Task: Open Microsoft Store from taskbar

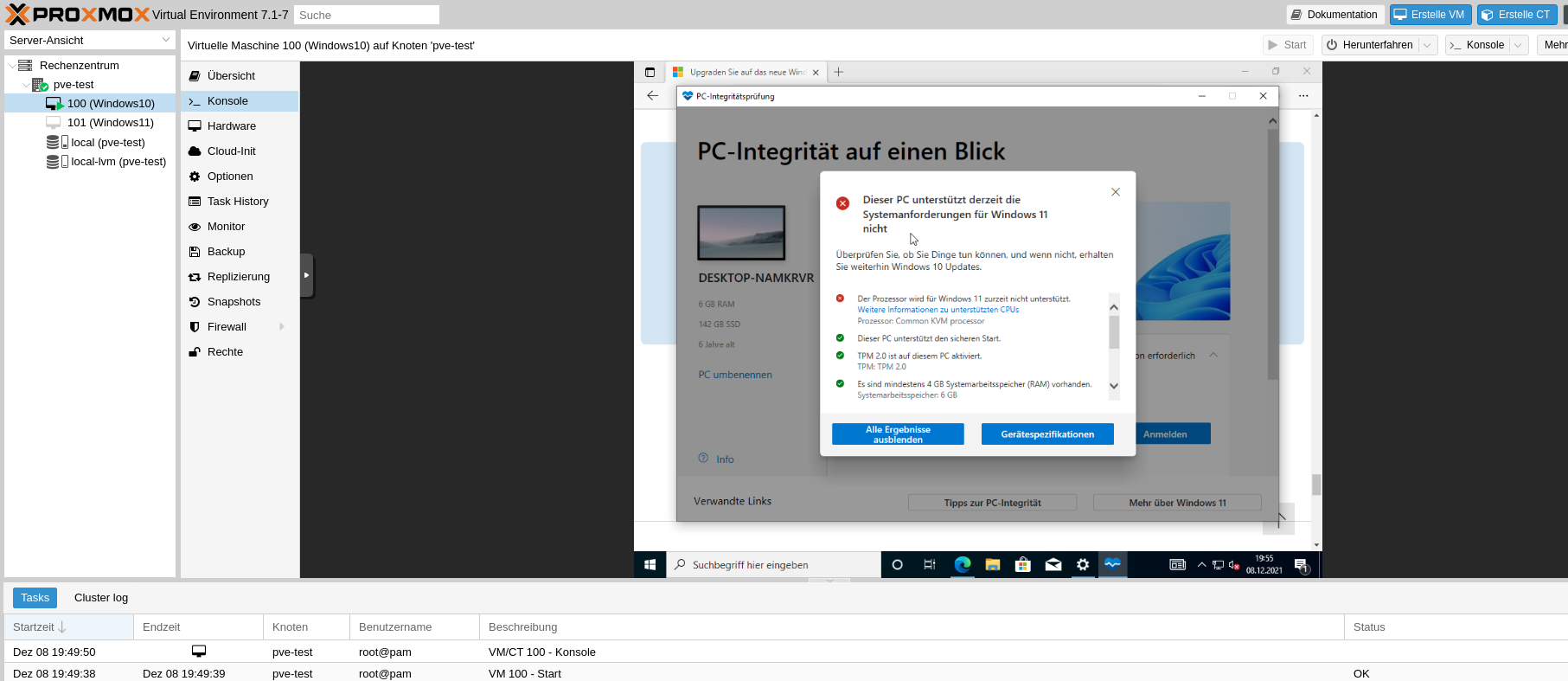Action: point(1023,565)
